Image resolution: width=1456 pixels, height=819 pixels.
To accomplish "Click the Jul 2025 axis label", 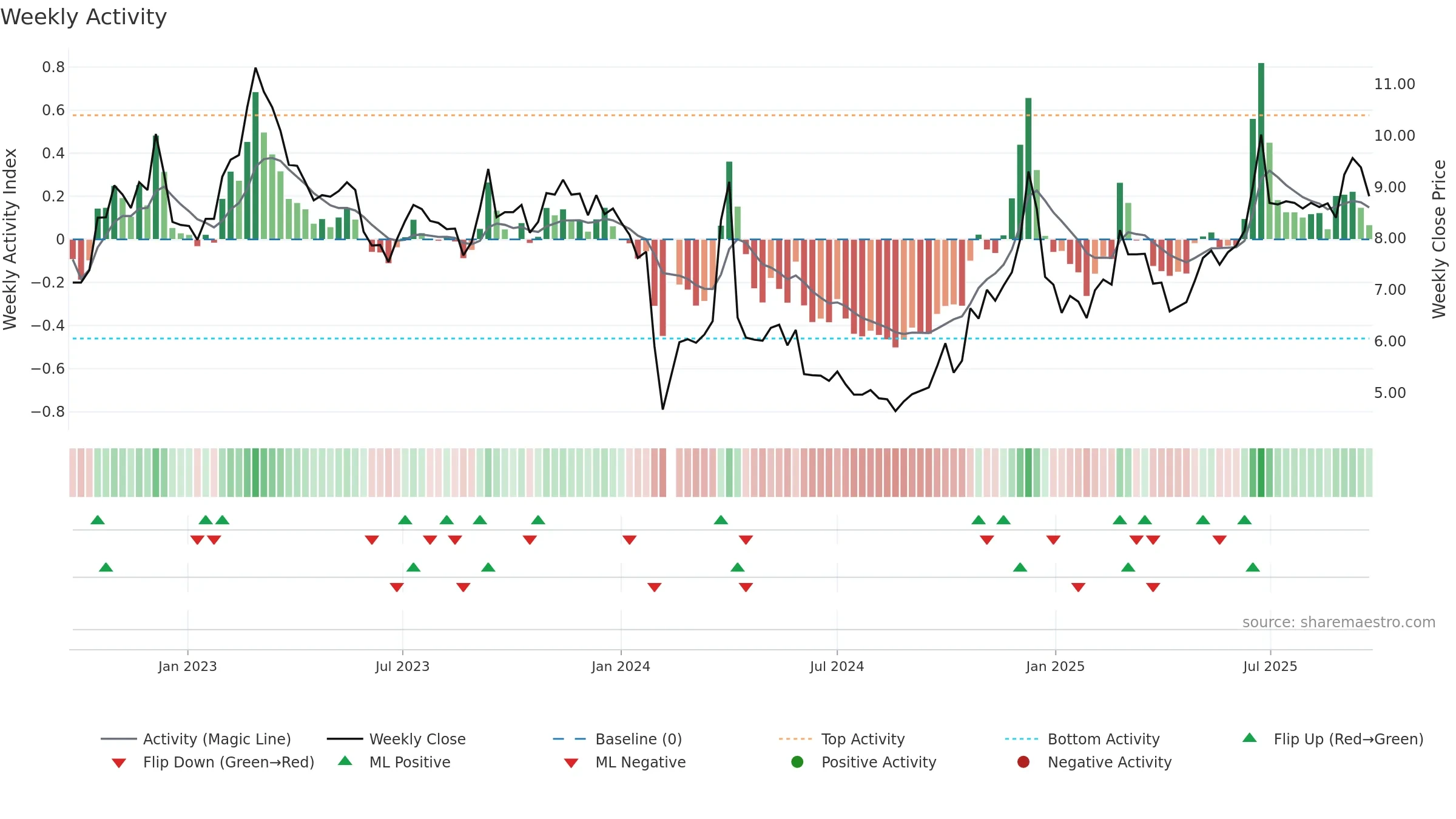I will [1270, 666].
